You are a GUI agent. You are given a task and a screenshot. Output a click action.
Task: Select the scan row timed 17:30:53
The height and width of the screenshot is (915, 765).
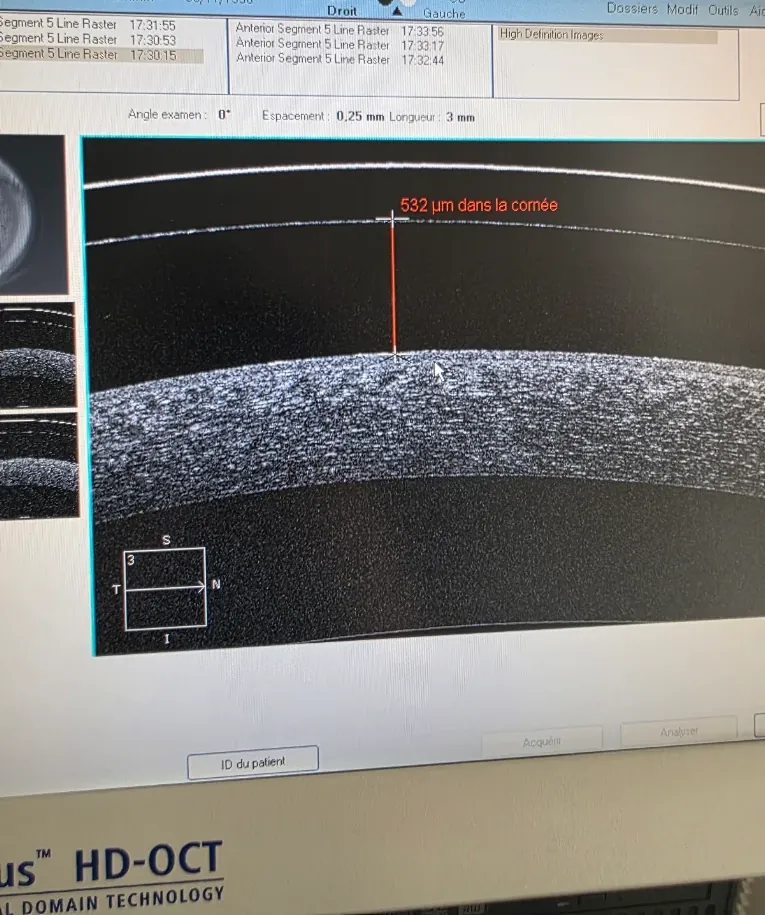point(88,40)
